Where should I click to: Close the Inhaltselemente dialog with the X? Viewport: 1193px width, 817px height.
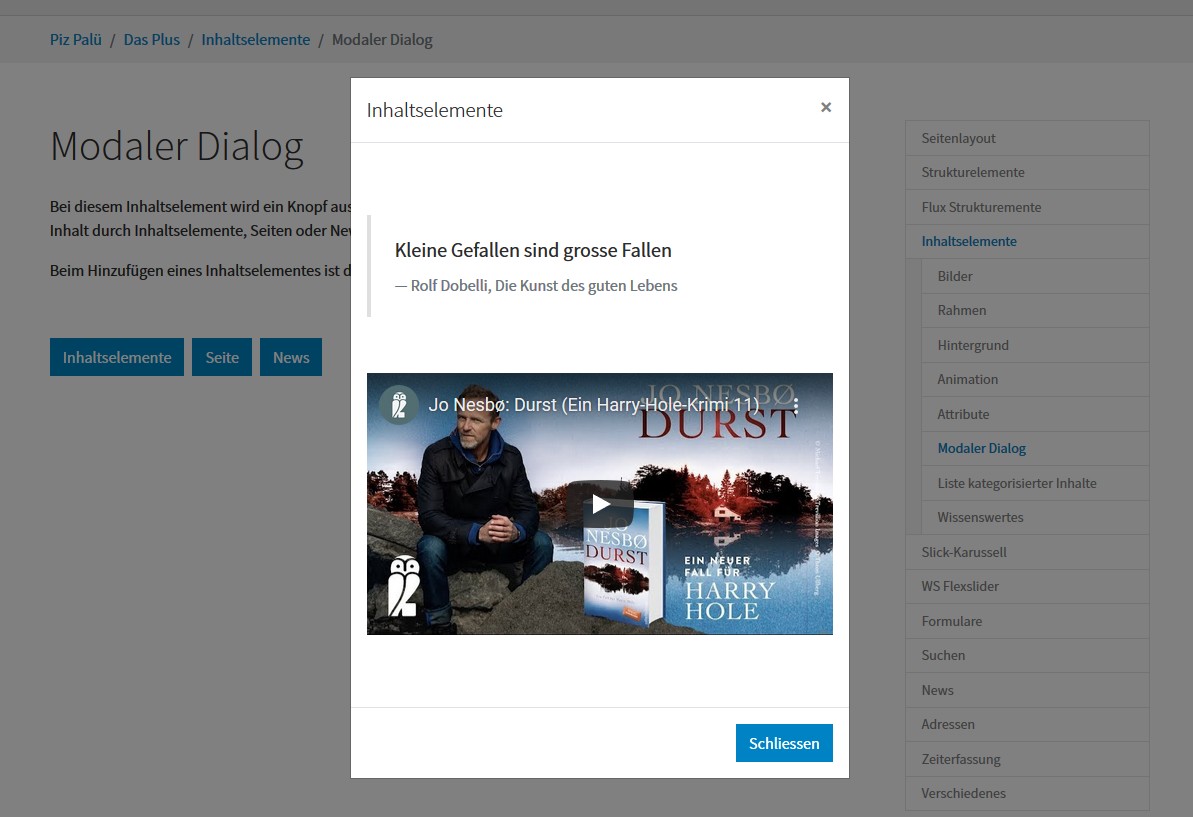click(x=826, y=107)
